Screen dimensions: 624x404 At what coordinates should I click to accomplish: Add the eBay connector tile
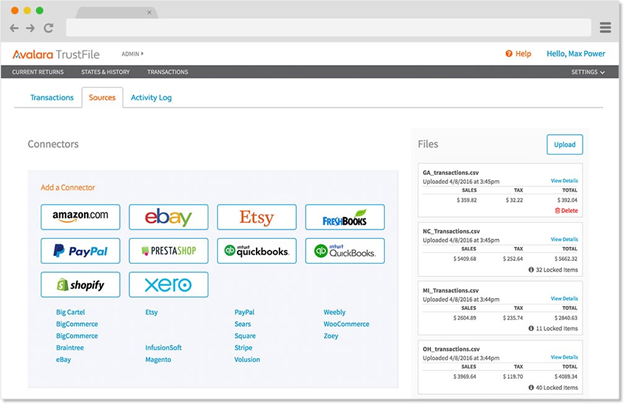point(168,217)
